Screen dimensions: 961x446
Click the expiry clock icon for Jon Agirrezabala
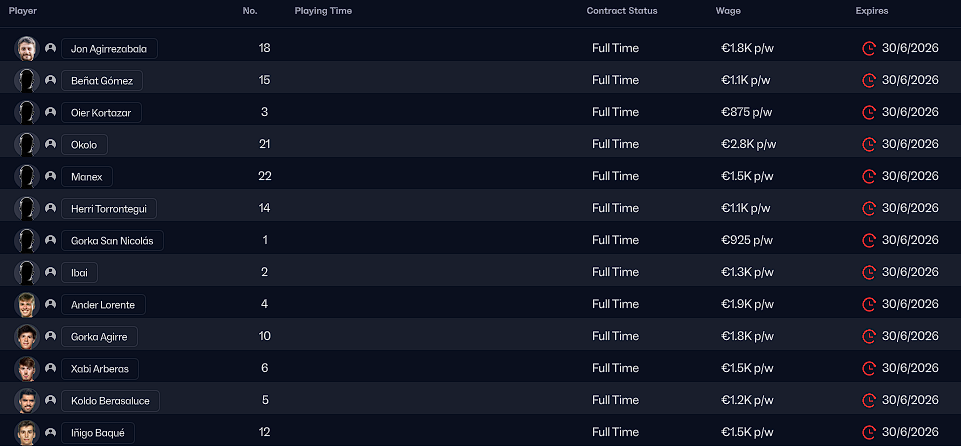pos(868,48)
